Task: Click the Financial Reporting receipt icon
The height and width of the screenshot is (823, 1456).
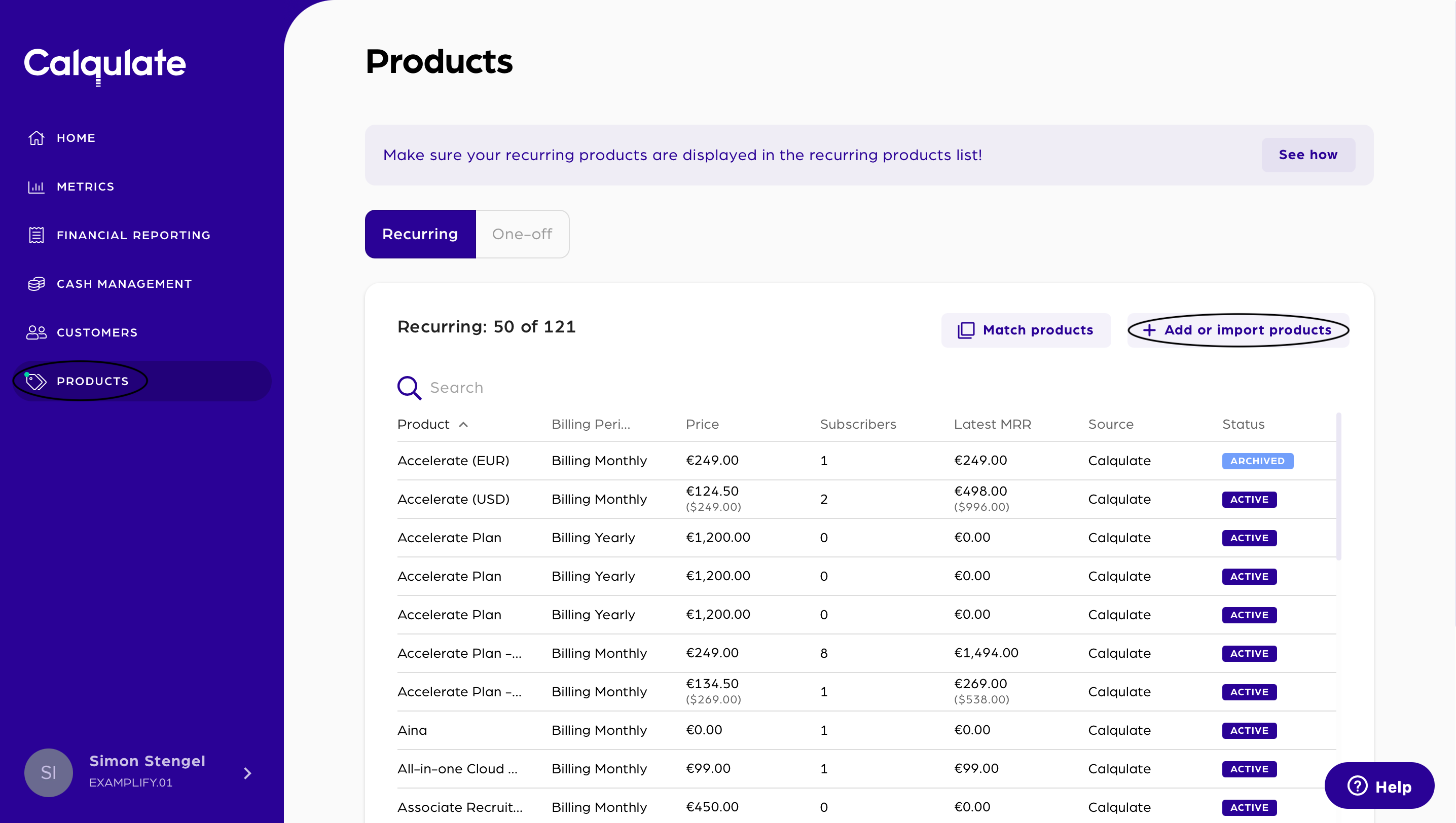Action: [36, 235]
